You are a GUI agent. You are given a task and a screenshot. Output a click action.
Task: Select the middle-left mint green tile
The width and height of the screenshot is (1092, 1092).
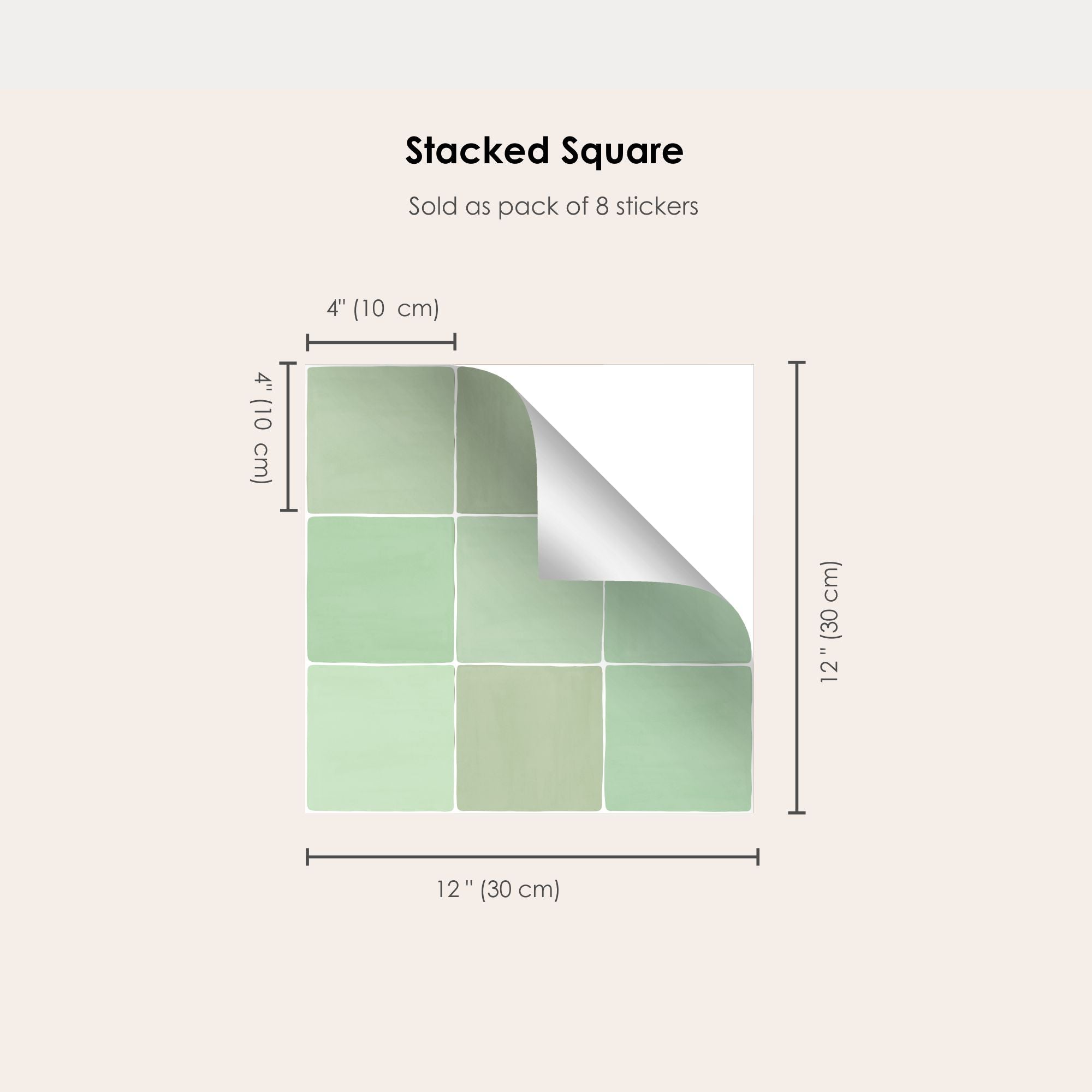click(x=381, y=590)
